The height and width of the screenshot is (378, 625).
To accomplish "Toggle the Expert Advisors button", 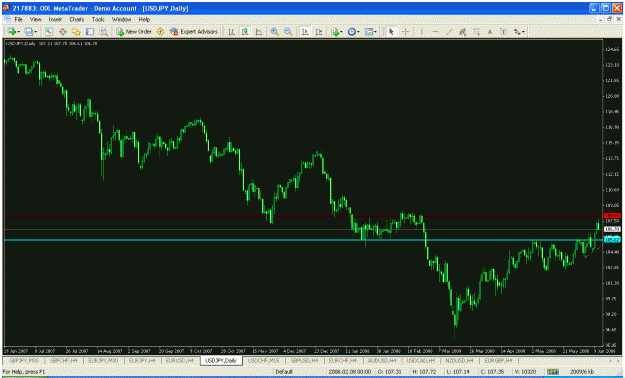I will point(194,32).
